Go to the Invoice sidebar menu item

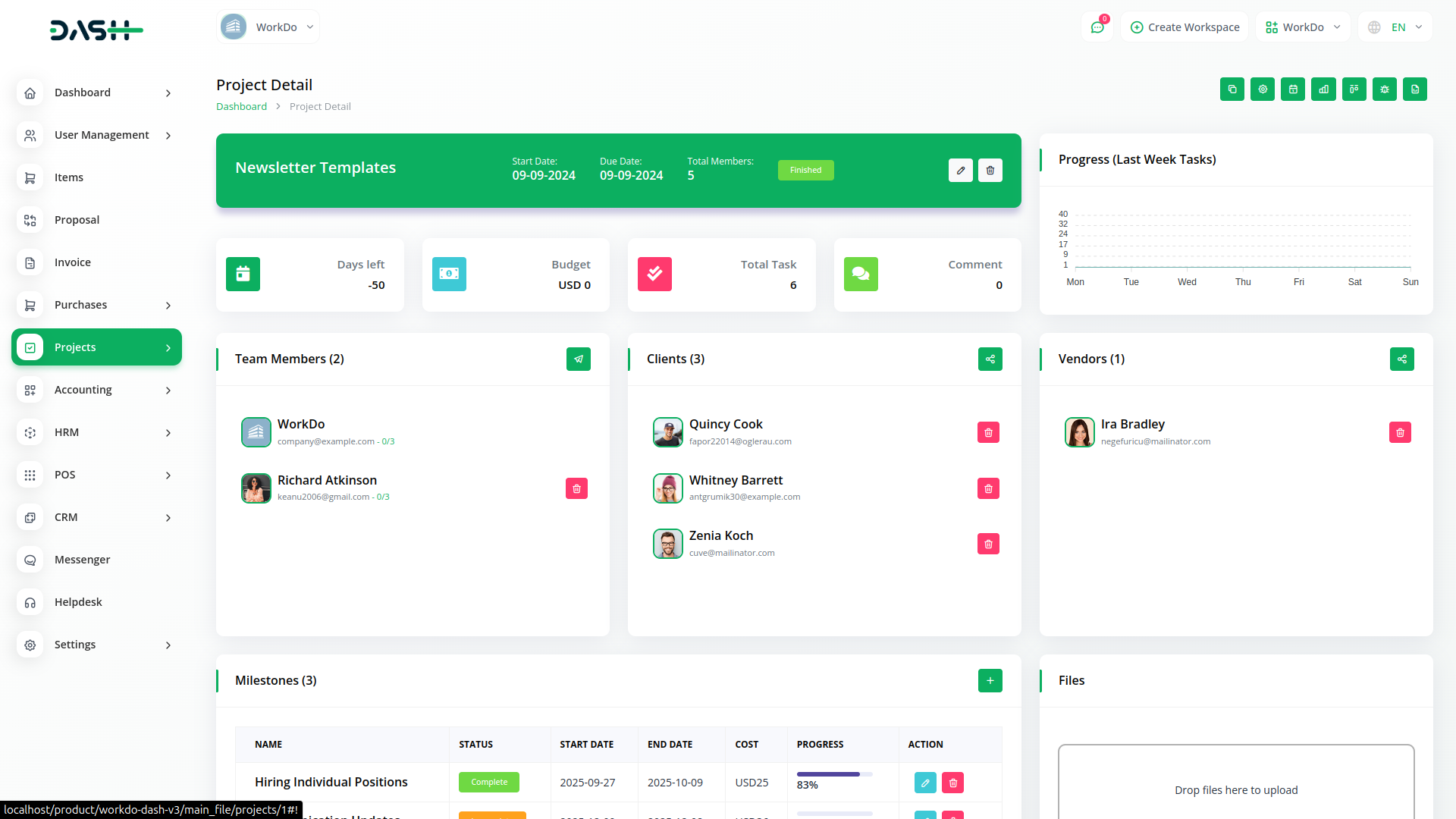[x=72, y=262]
